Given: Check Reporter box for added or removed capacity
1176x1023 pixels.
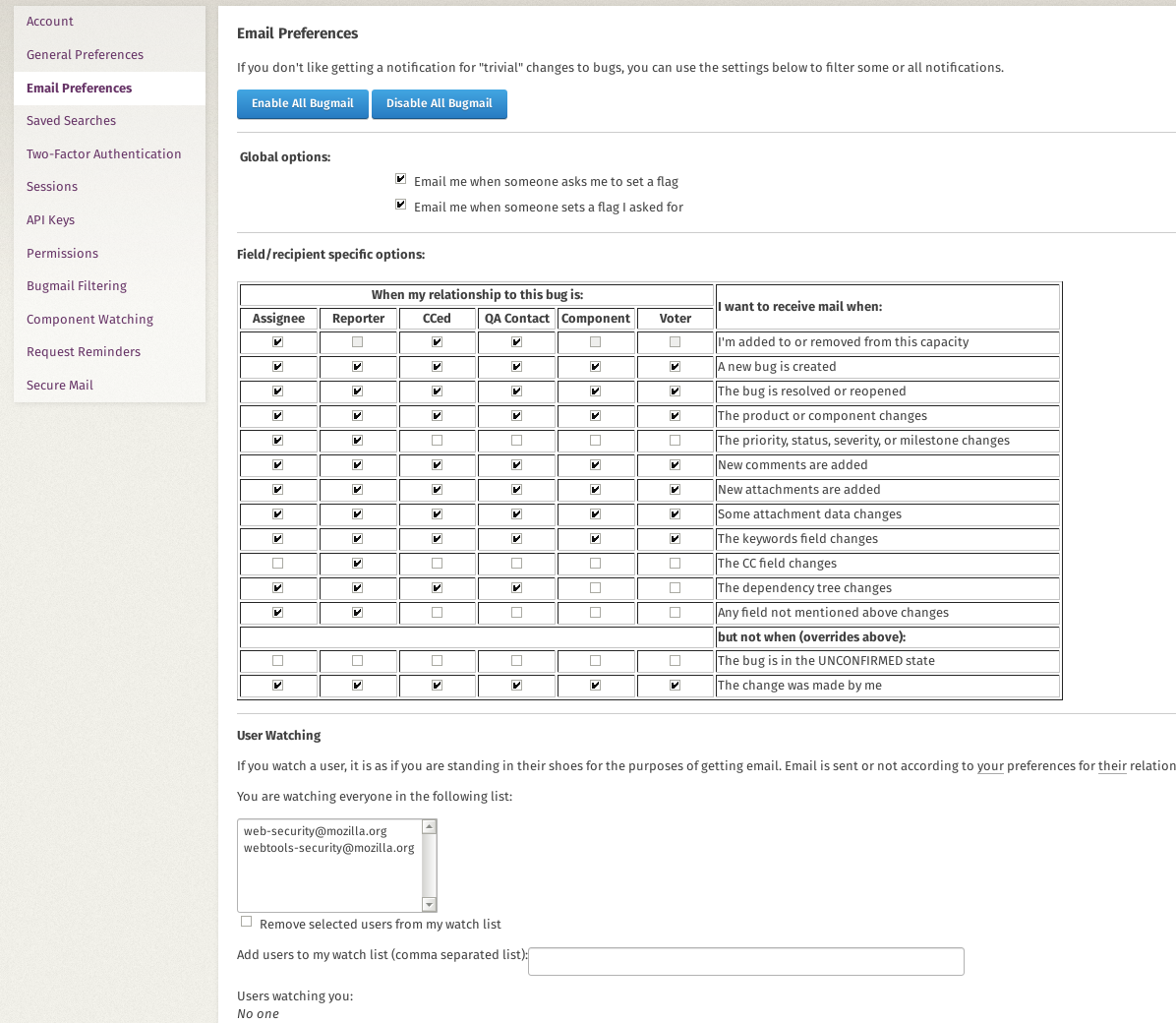Looking at the screenshot, I should (x=357, y=341).
